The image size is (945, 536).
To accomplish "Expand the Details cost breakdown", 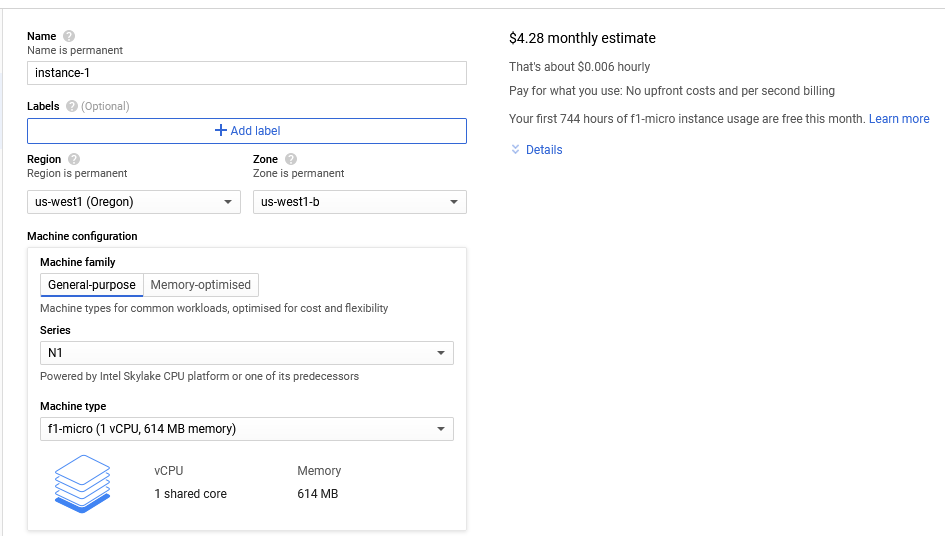I will pos(544,150).
